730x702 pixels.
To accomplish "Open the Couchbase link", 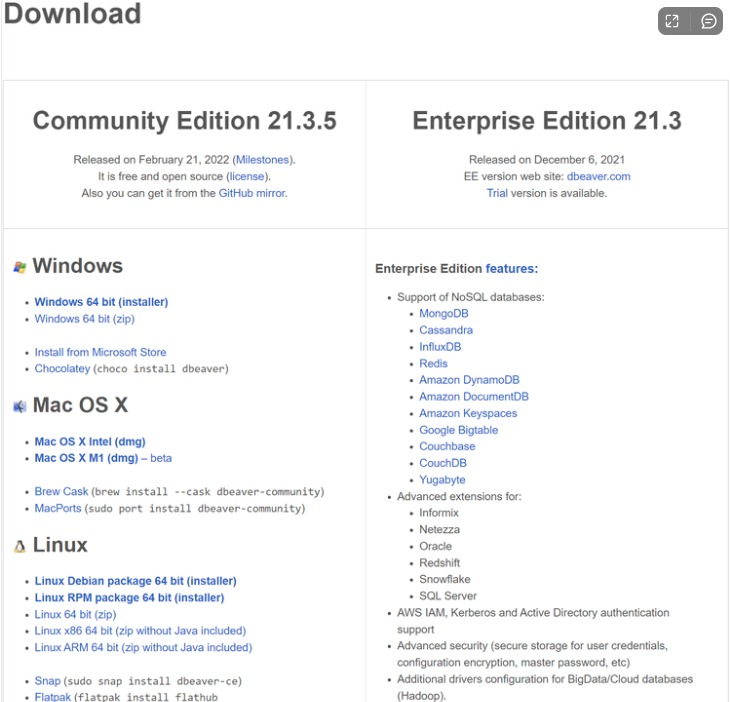I will tap(447, 446).
